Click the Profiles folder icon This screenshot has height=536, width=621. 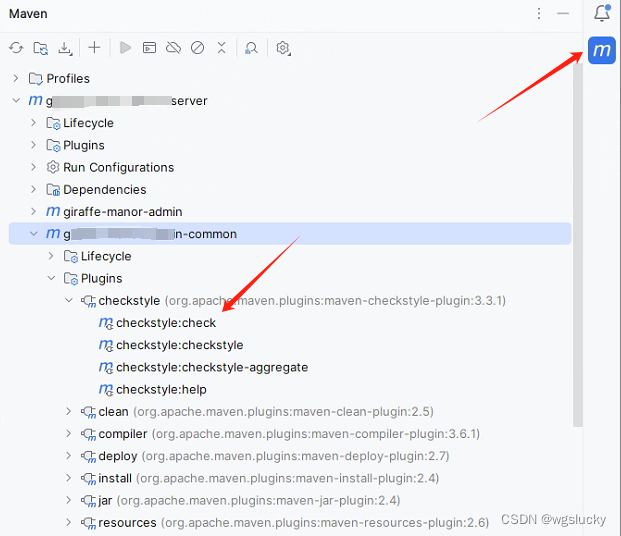[x=36, y=78]
